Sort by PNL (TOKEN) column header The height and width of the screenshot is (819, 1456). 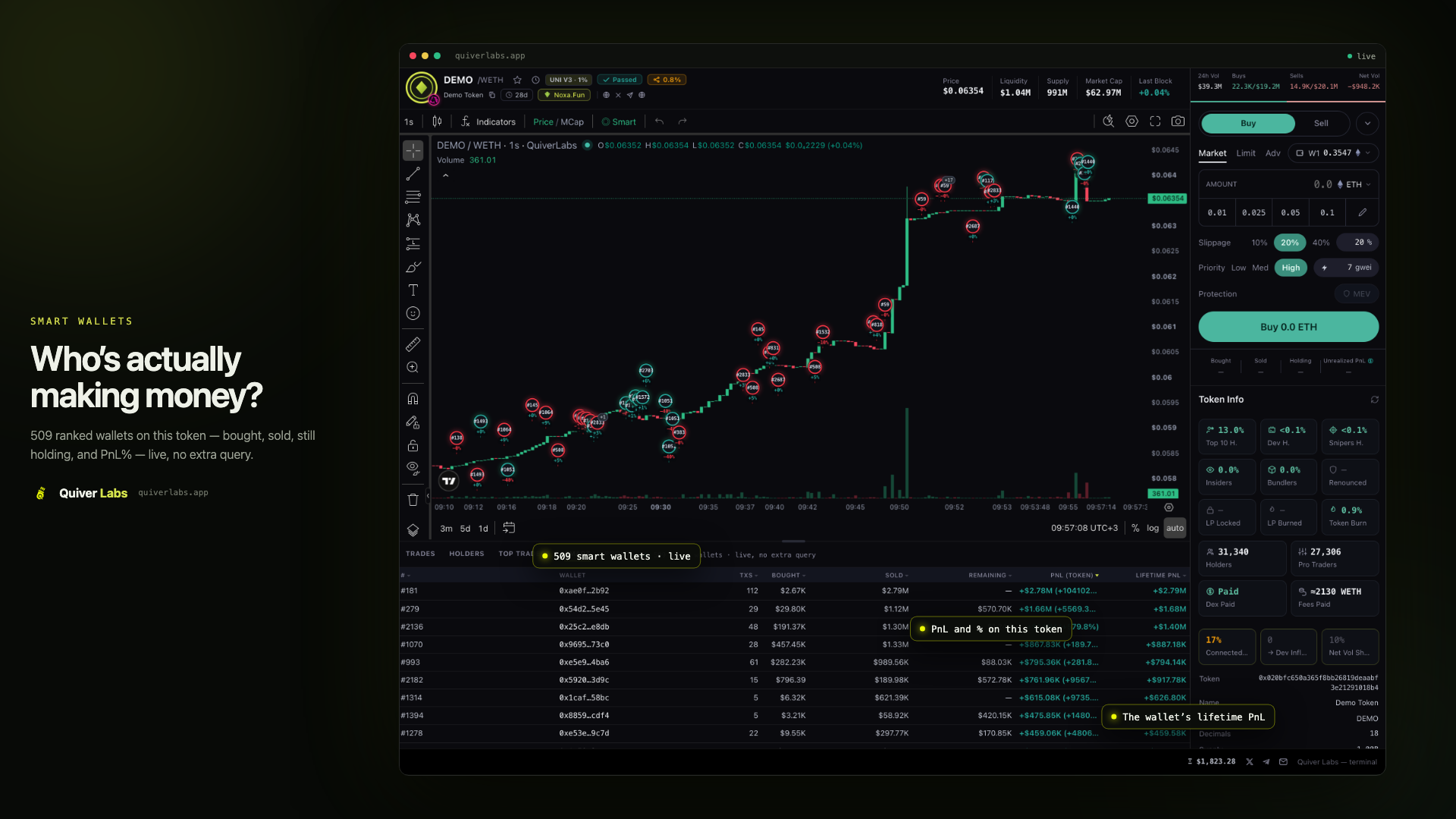[x=1074, y=576]
